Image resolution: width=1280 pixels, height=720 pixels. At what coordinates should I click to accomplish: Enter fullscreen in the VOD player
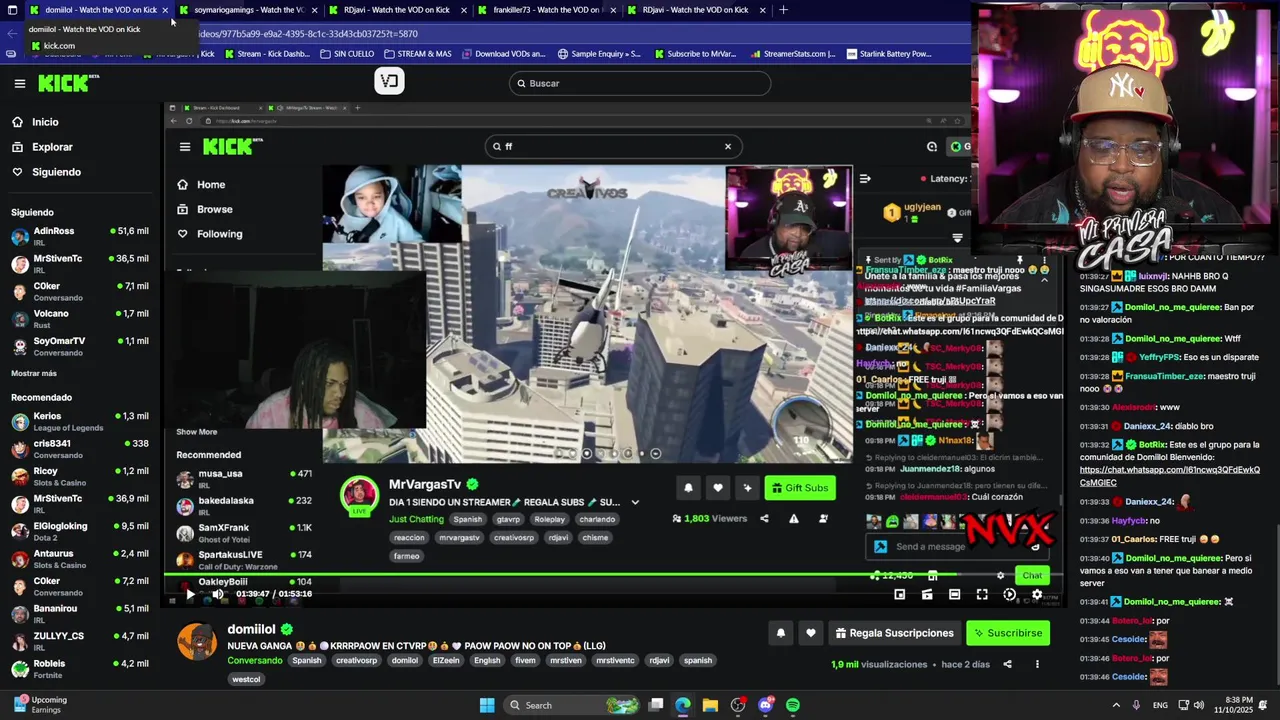(x=982, y=594)
